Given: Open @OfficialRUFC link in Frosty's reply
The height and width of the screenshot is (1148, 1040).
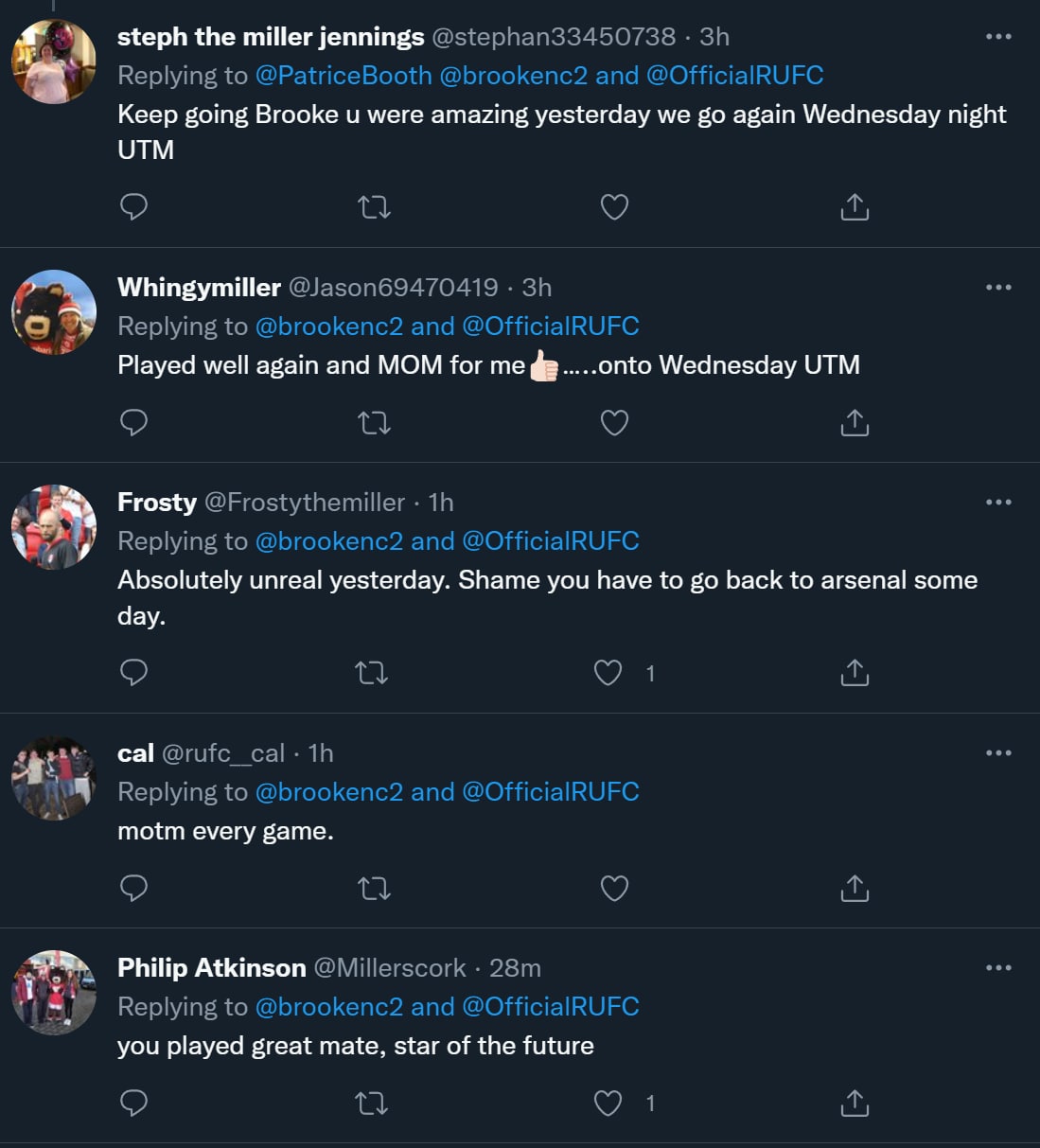Looking at the screenshot, I should pos(550,541).
